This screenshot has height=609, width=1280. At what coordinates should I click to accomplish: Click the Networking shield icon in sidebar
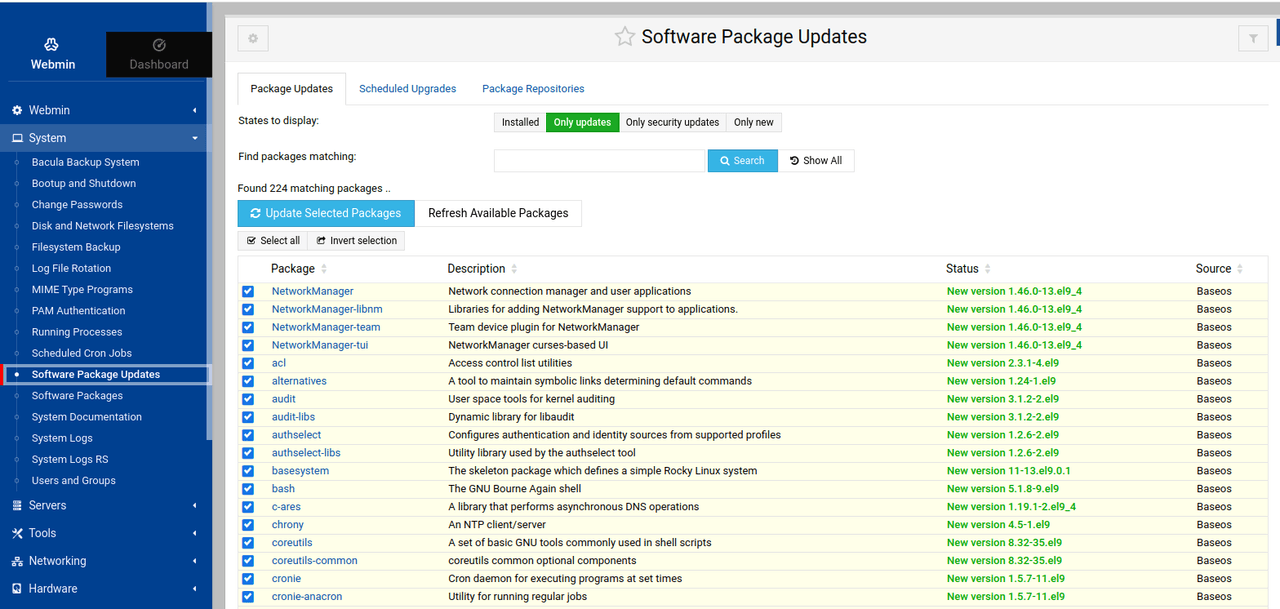[x=17, y=561]
